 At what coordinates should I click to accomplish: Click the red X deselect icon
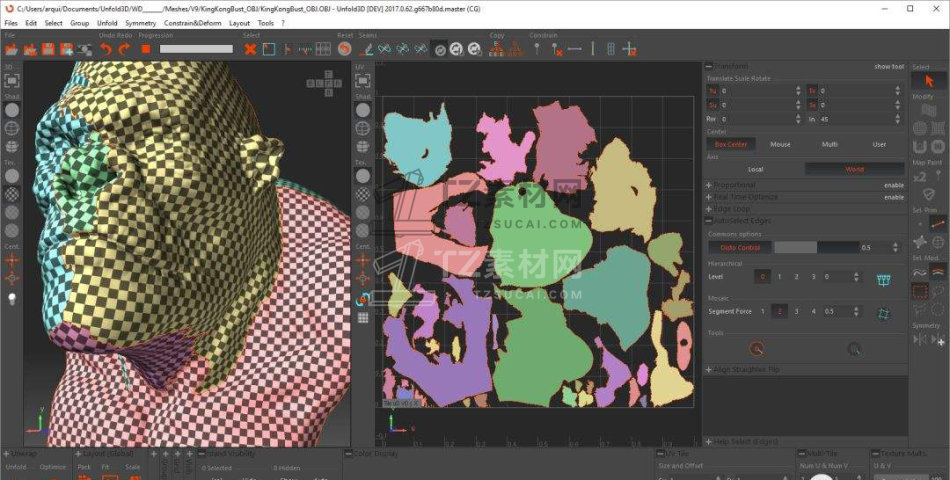pos(250,48)
